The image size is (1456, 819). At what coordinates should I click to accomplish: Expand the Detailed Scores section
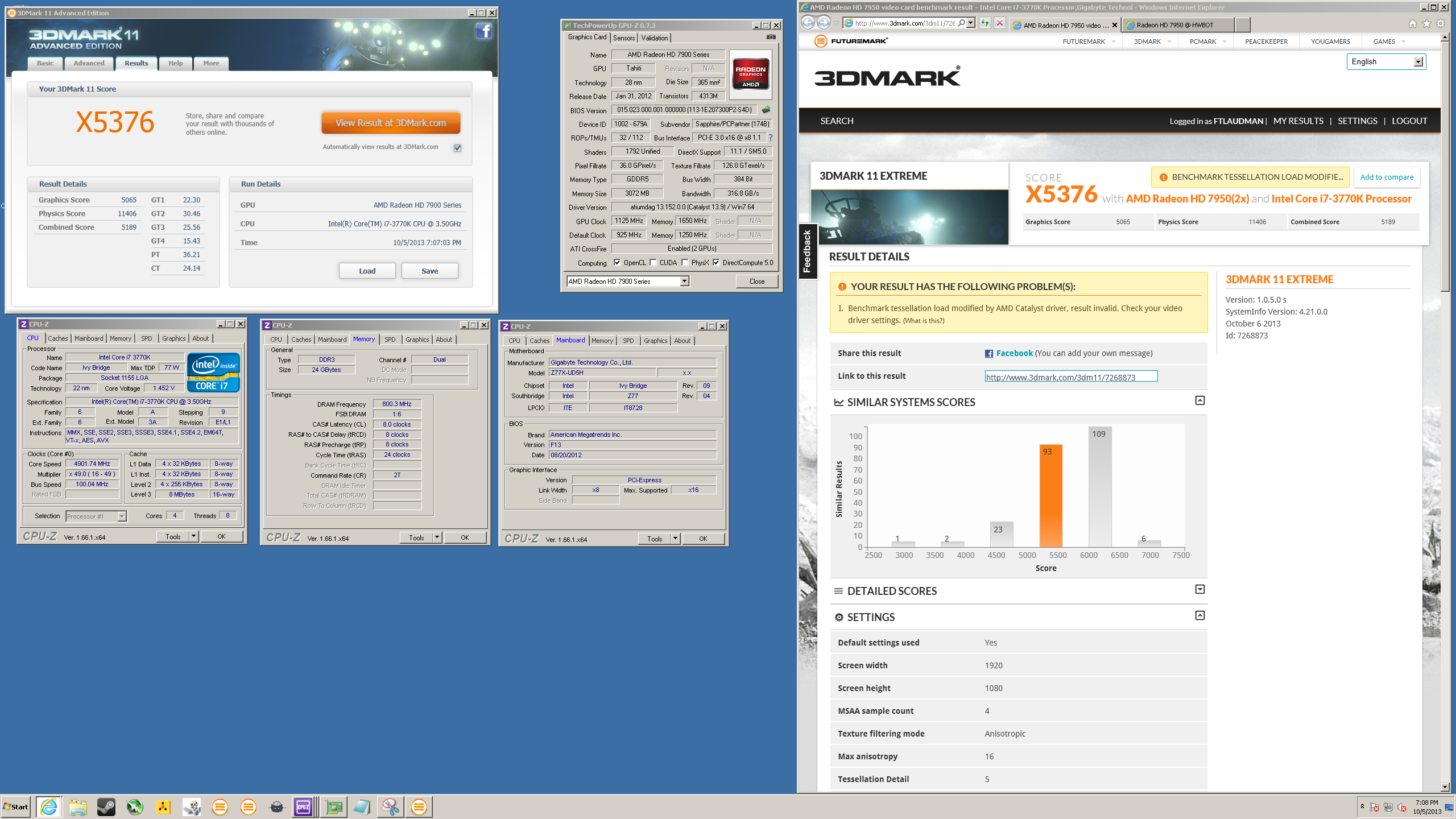pyautogui.click(x=1200, y=589)
